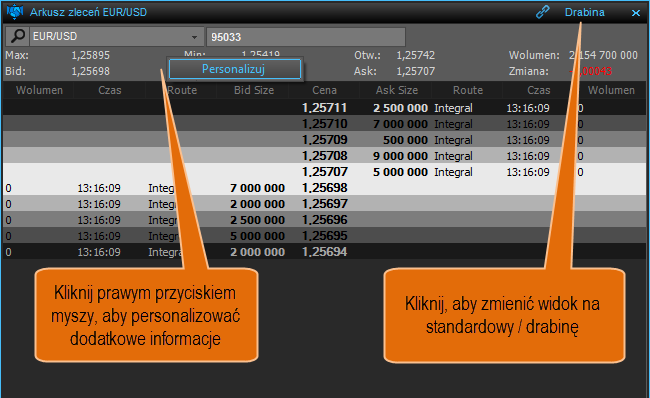Click ask size 9 000 000 cell
650x398 pixels.
click(x=400, y=156)
